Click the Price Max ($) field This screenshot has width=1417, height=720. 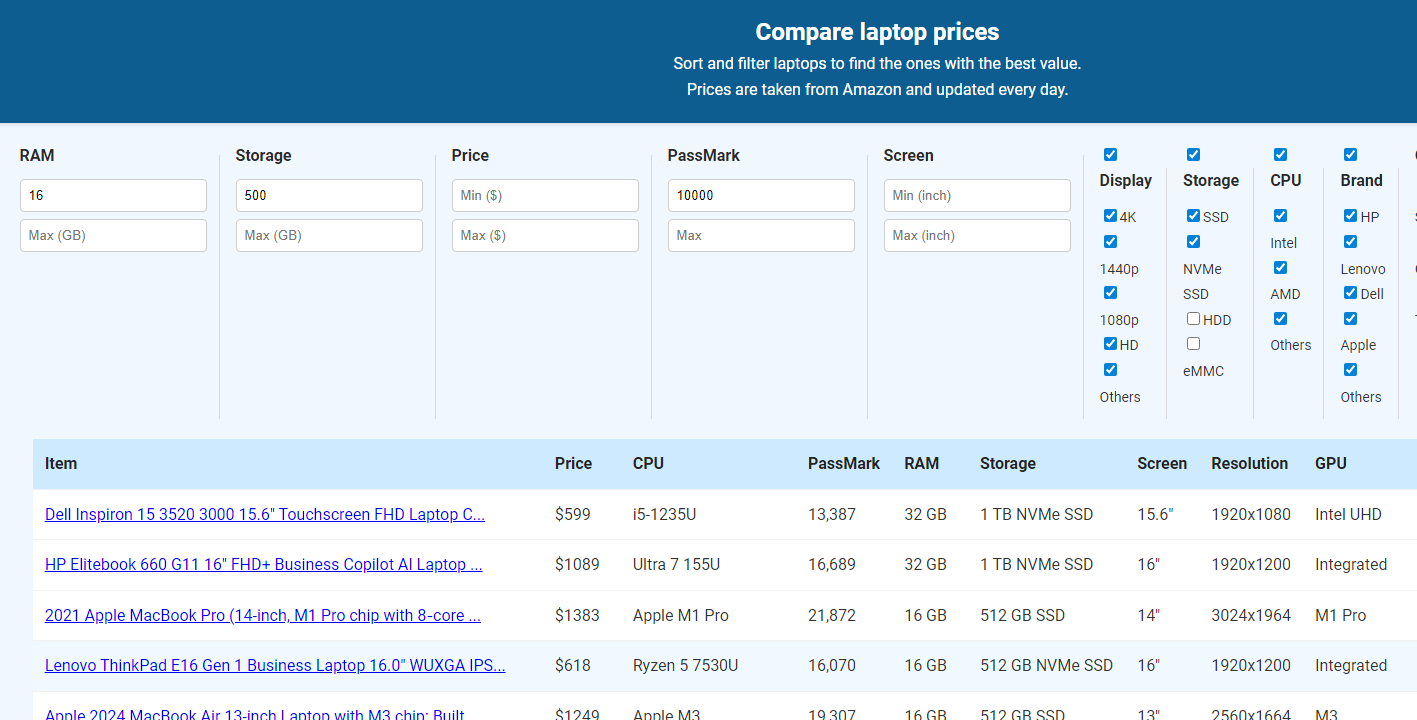pos(545,235)
